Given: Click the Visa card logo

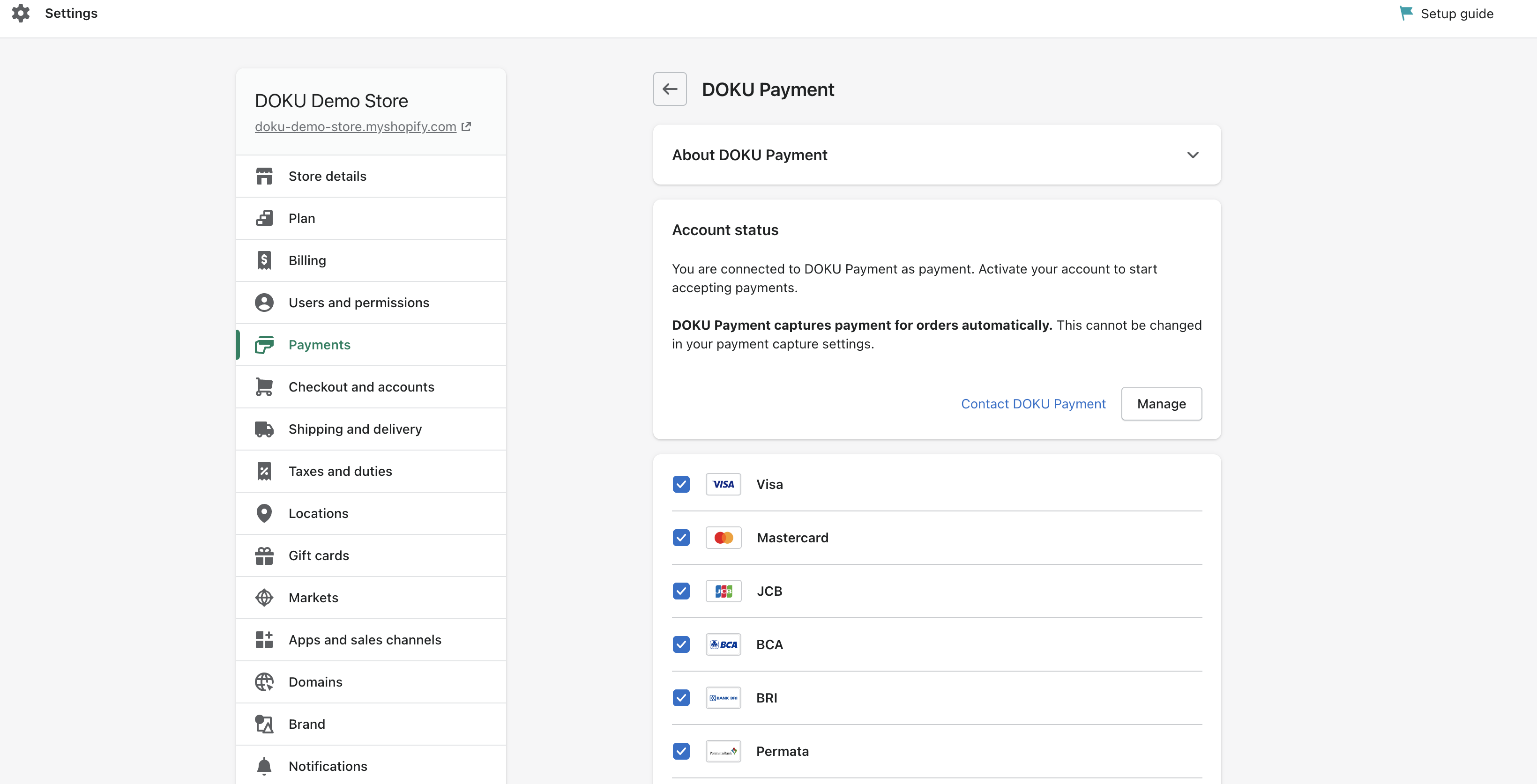Looking at the screenshot, I should [x=723, y=484].
